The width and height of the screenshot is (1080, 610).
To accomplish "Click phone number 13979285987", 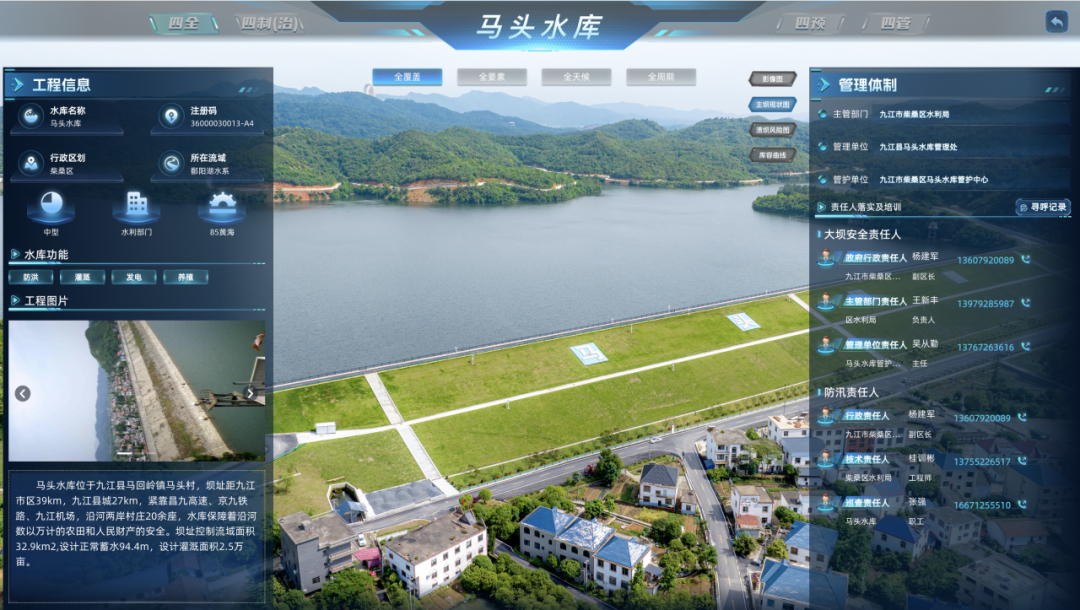I will [x=986, y=304].
